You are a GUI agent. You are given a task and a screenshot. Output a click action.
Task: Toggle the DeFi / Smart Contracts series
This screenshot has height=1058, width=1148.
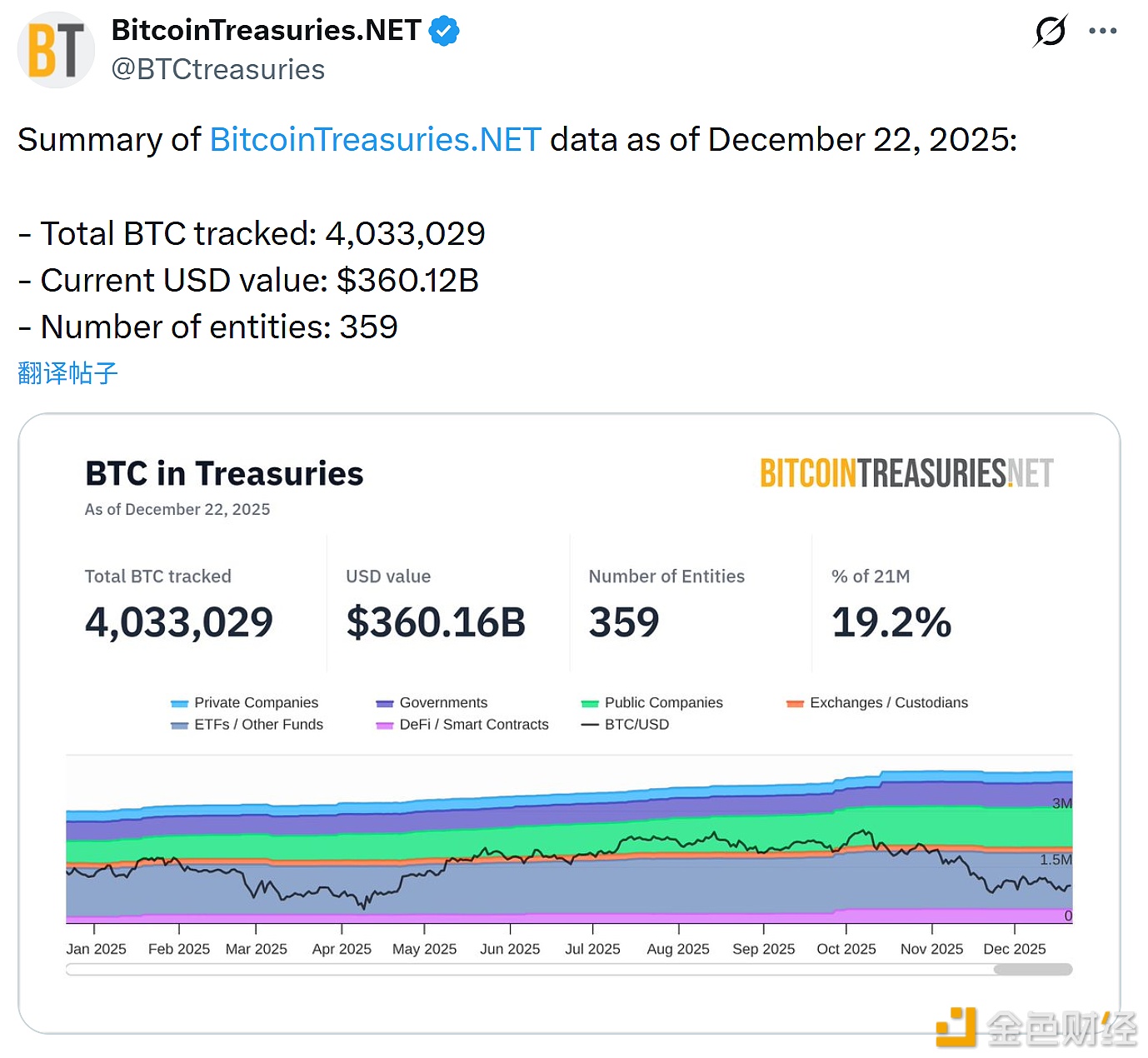tap(462, 725)
